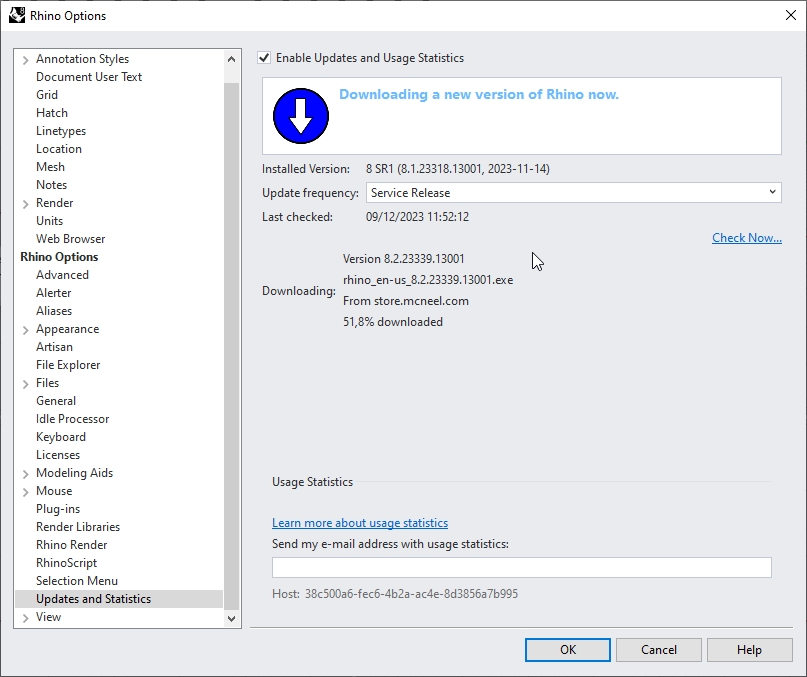Select Plug-ins in the options tree
The width and height of the screenshot is (807, 677).
click(58, 509)
